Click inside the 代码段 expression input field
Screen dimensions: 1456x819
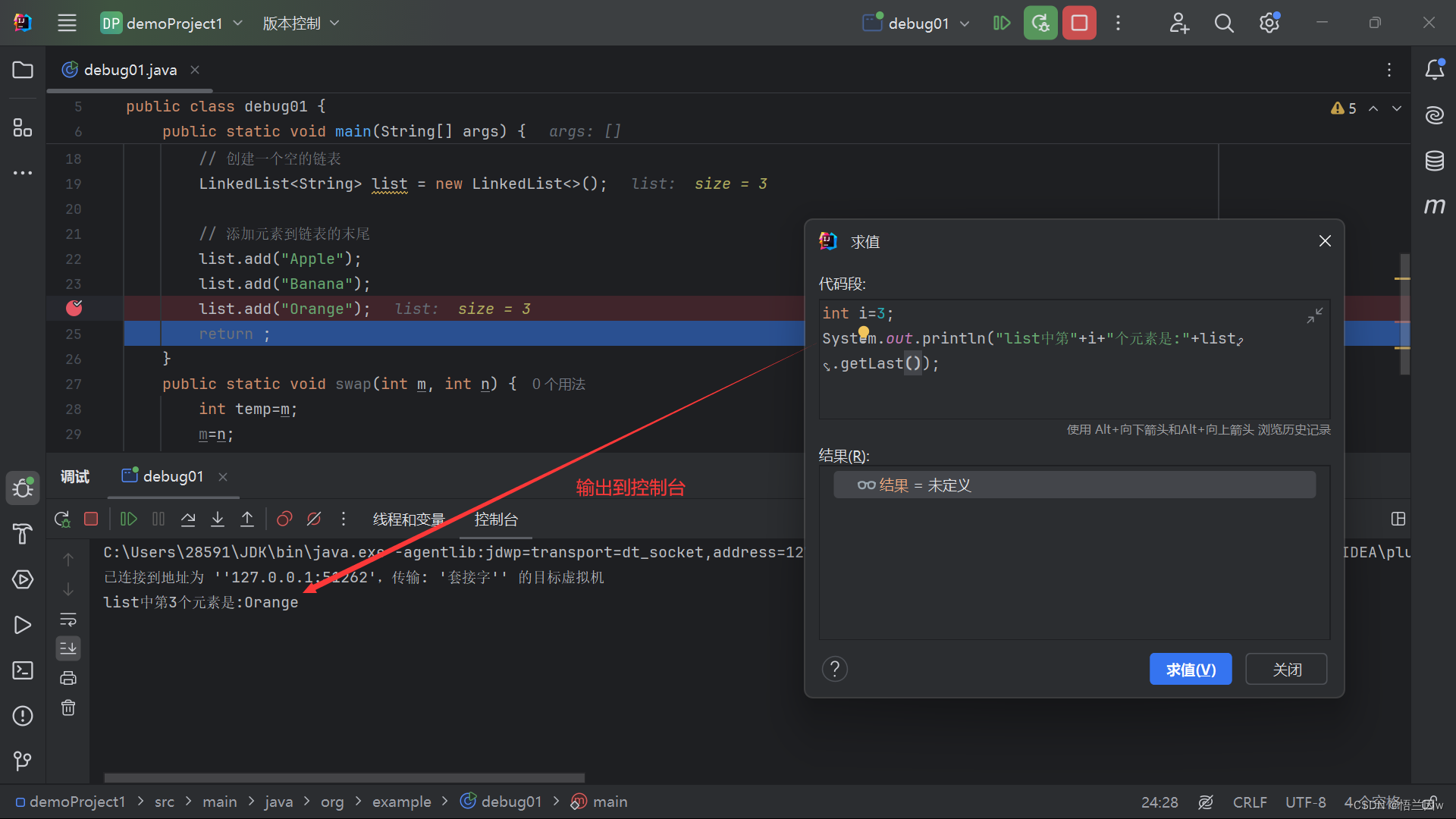1074,359
